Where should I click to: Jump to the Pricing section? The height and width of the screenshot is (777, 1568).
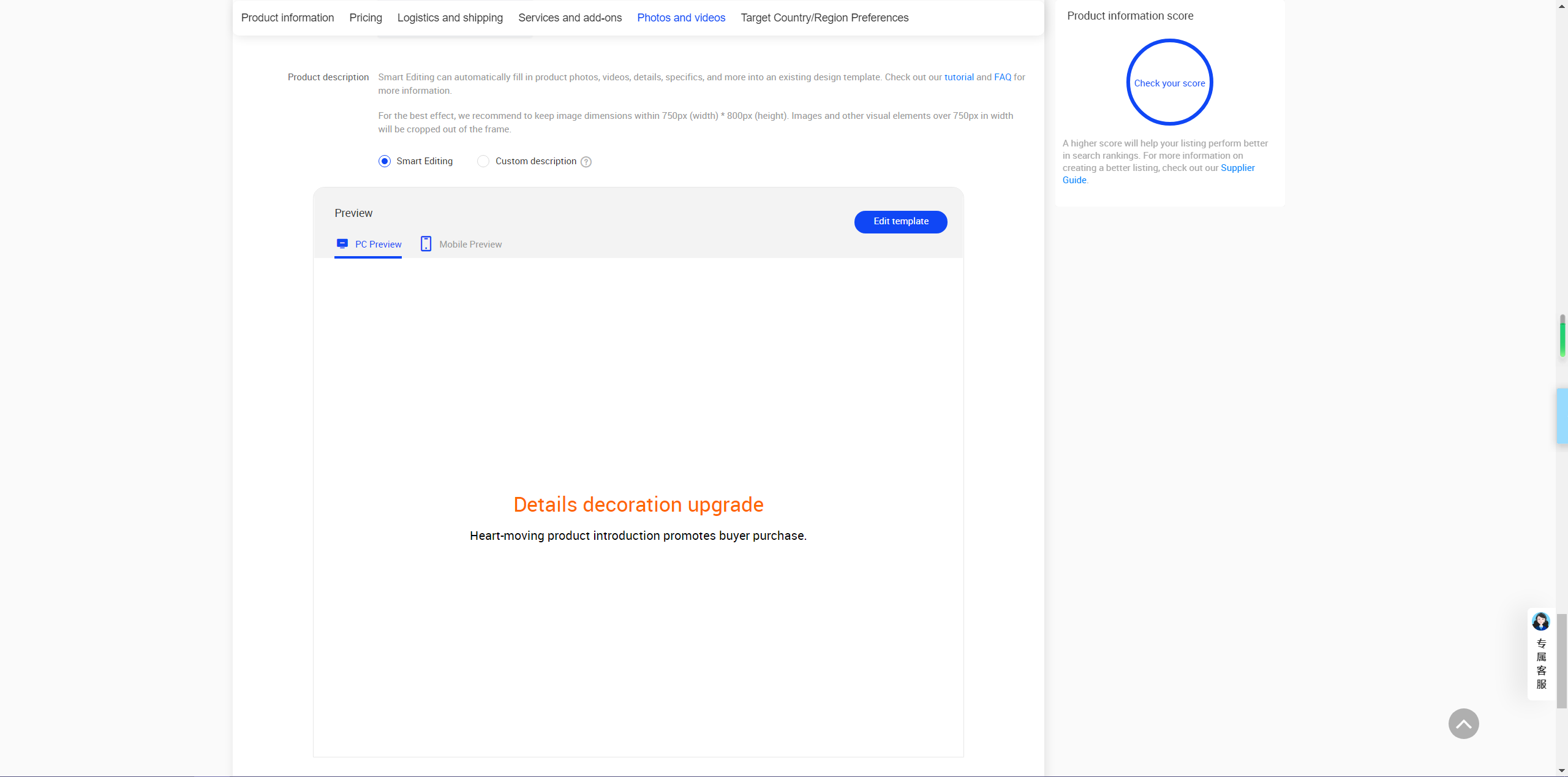(x=366, y=18)
